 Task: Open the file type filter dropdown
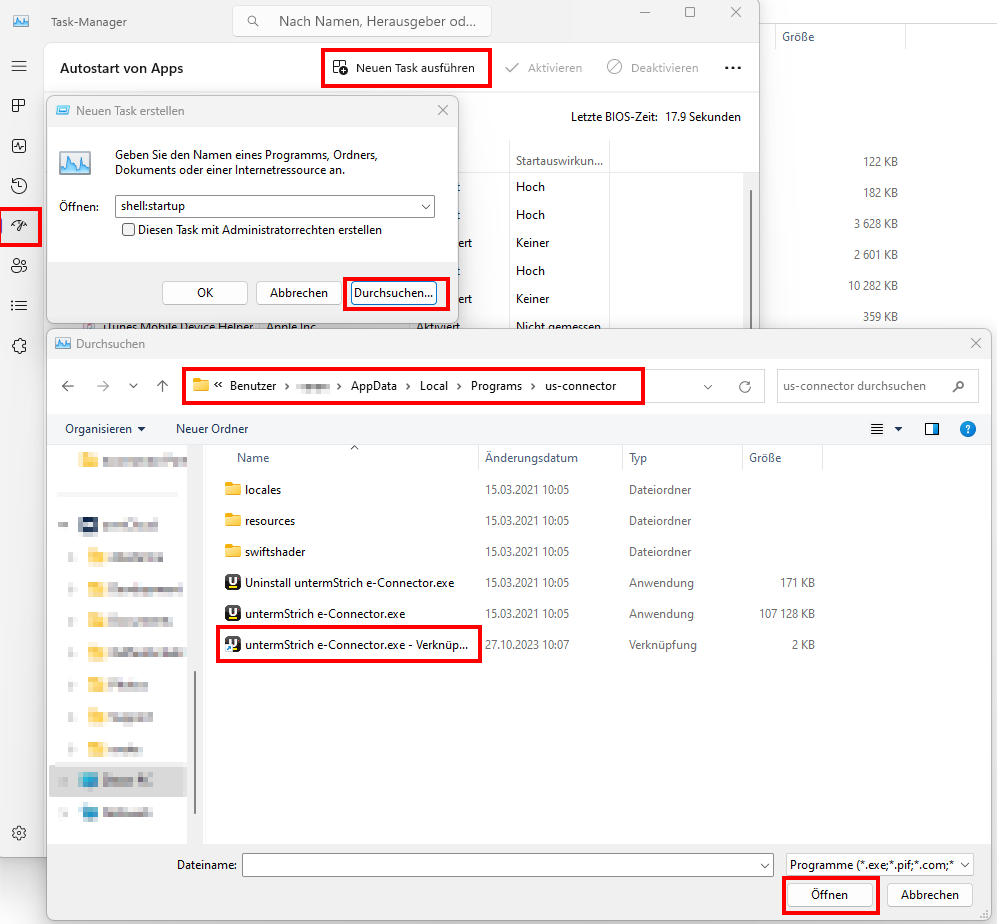(x=879, y=865)
